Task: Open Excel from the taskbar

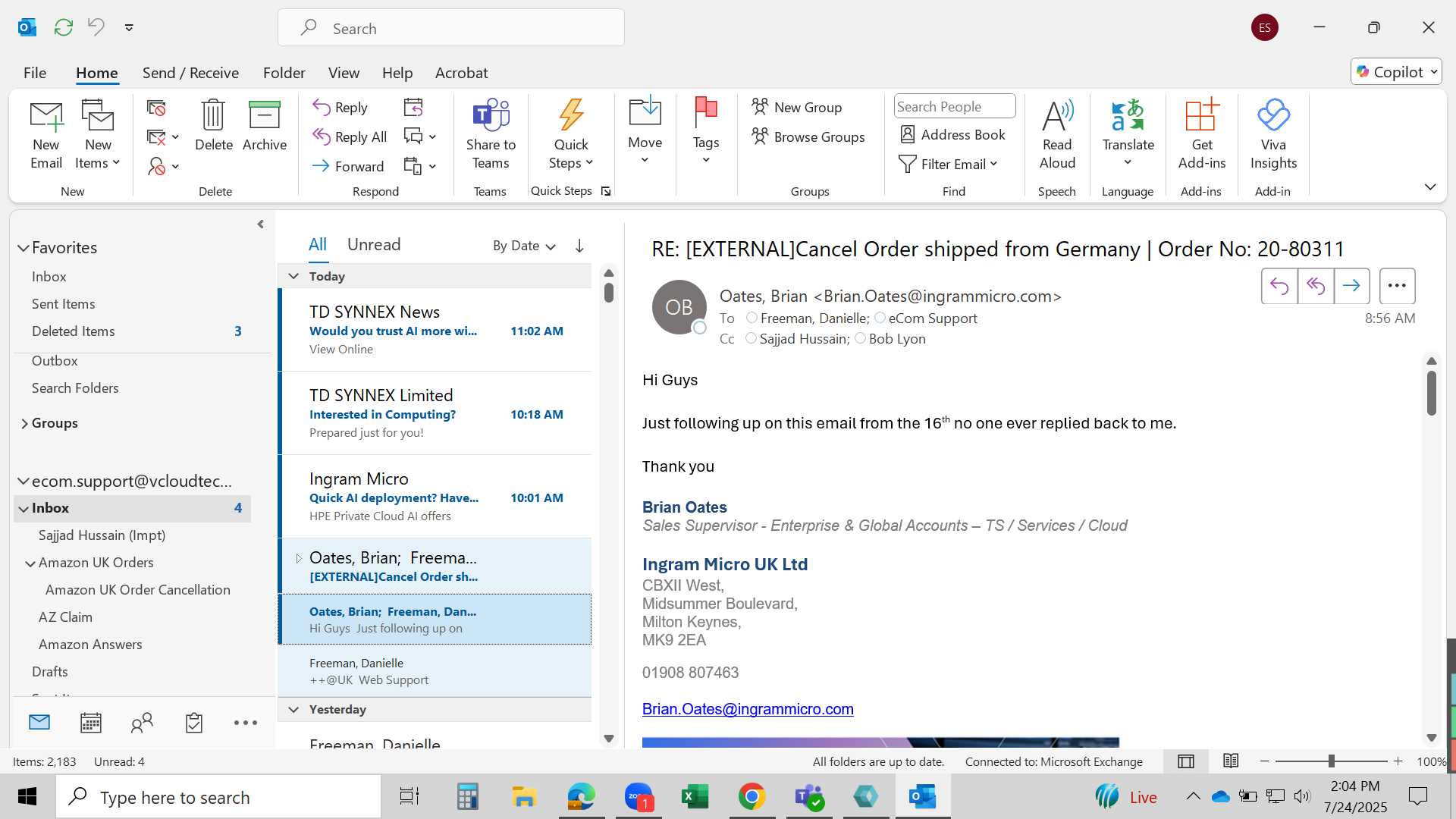Action: [695, 796]
